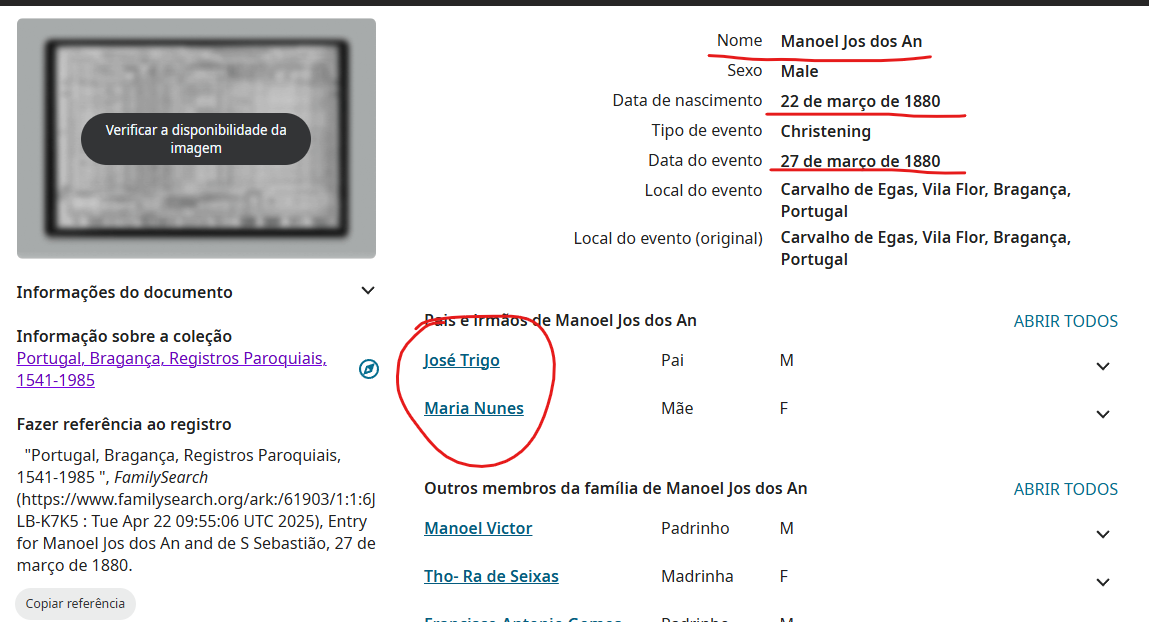
Task: Open the Manoel Victor godfather link
Action: 478,528
